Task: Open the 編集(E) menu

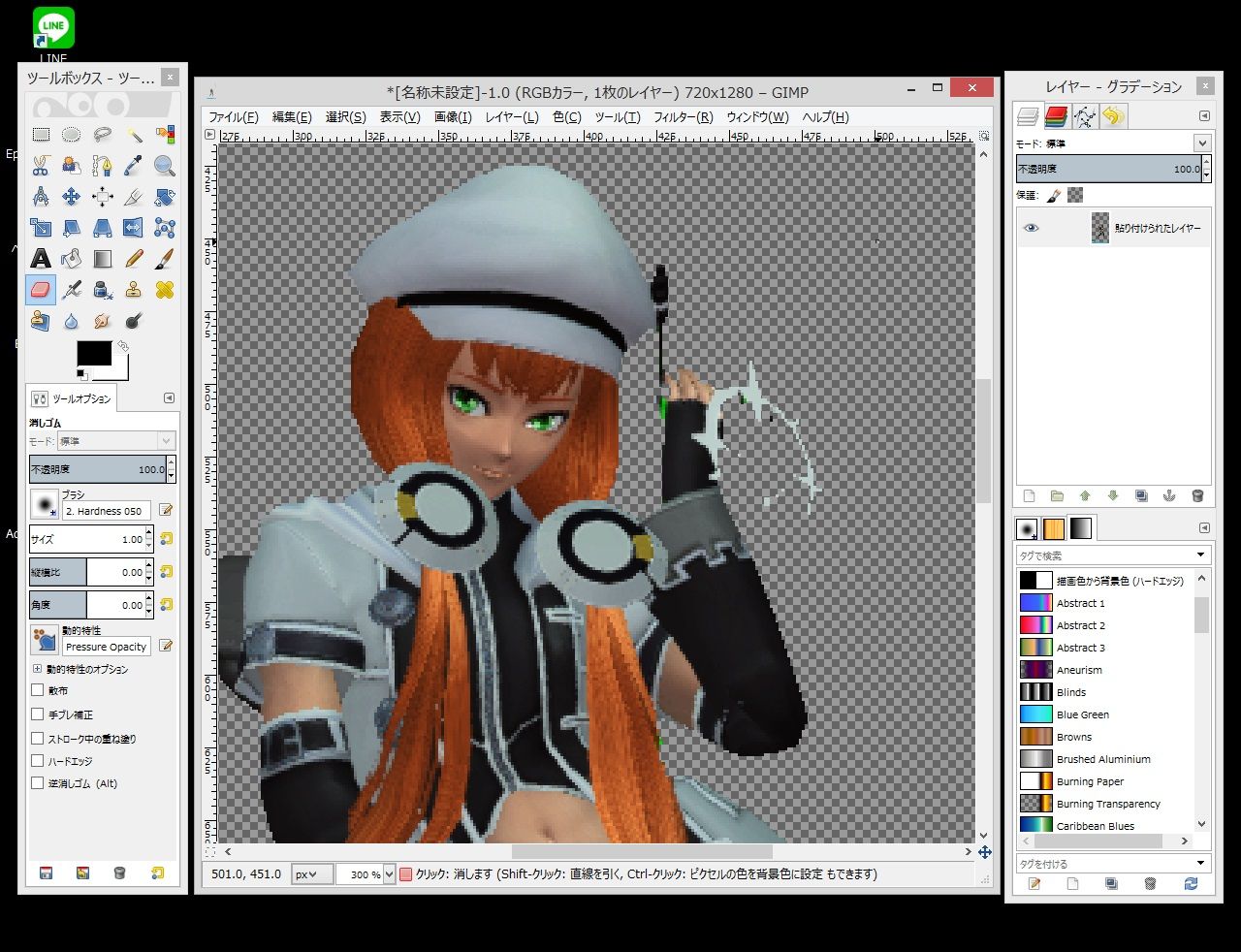Action: click(x=292, y=117)
